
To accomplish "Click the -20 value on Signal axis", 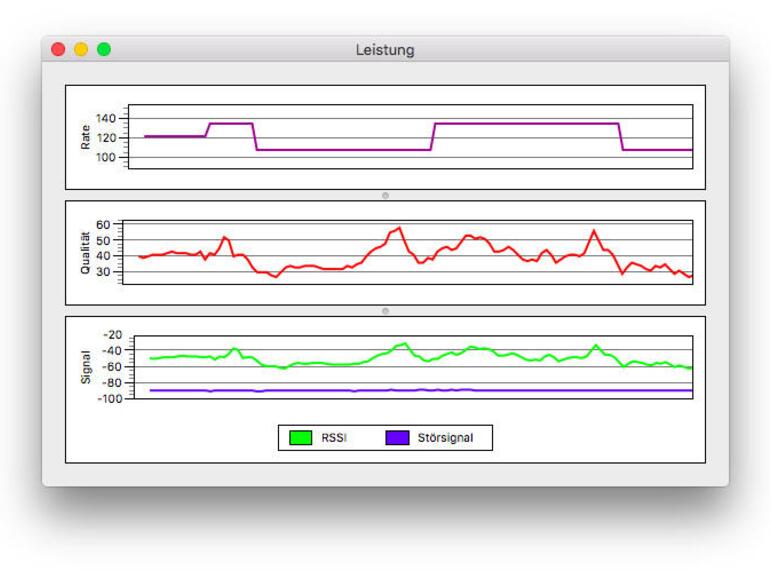I will tap(112, 335).
